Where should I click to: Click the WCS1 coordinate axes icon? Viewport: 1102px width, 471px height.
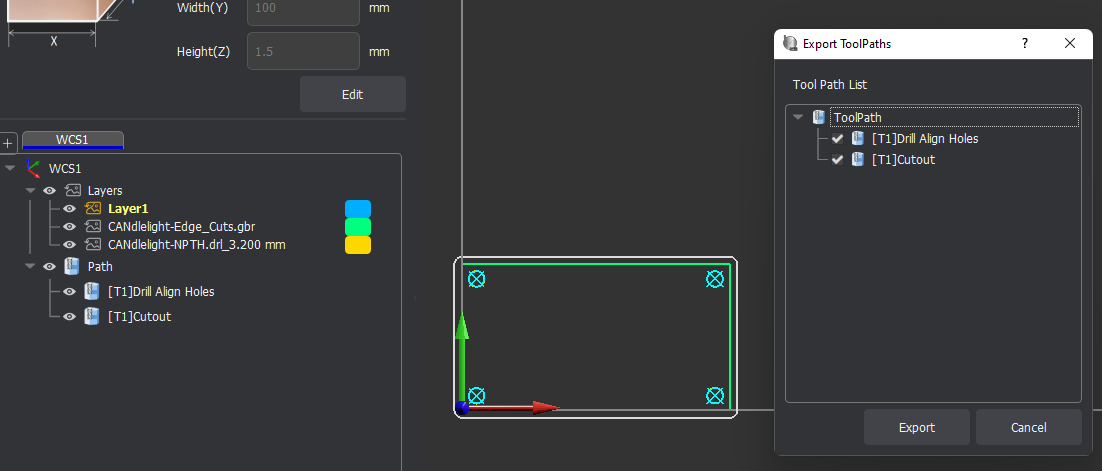pos(33,169)
